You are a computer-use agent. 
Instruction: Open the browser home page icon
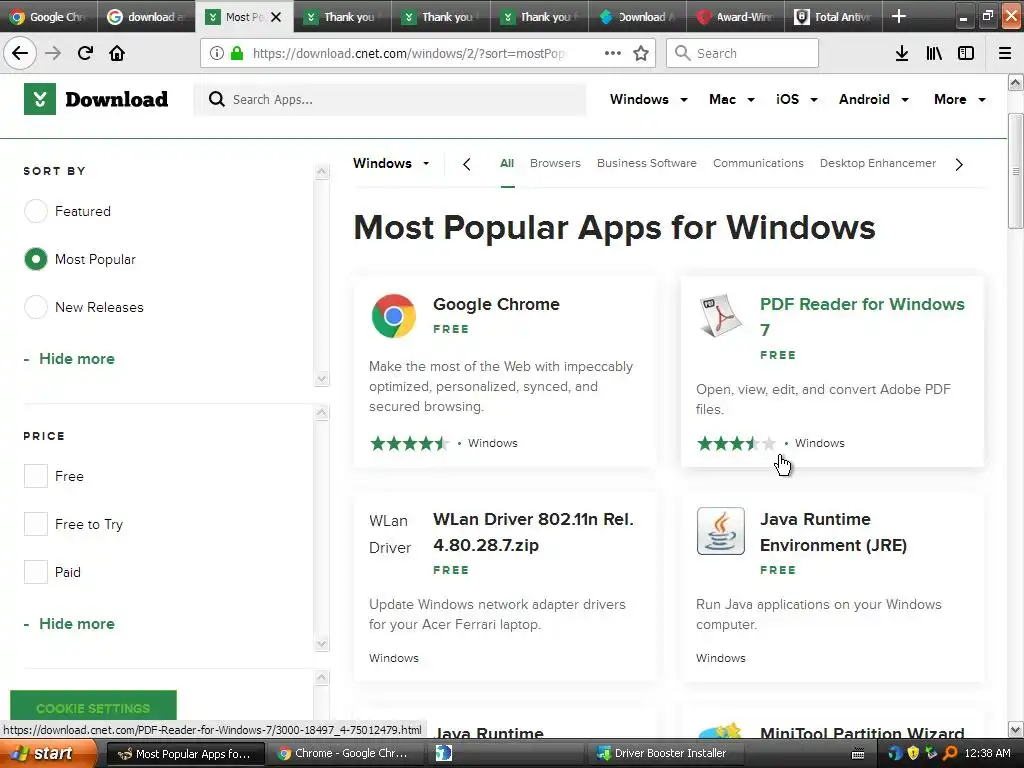(117, 53)
